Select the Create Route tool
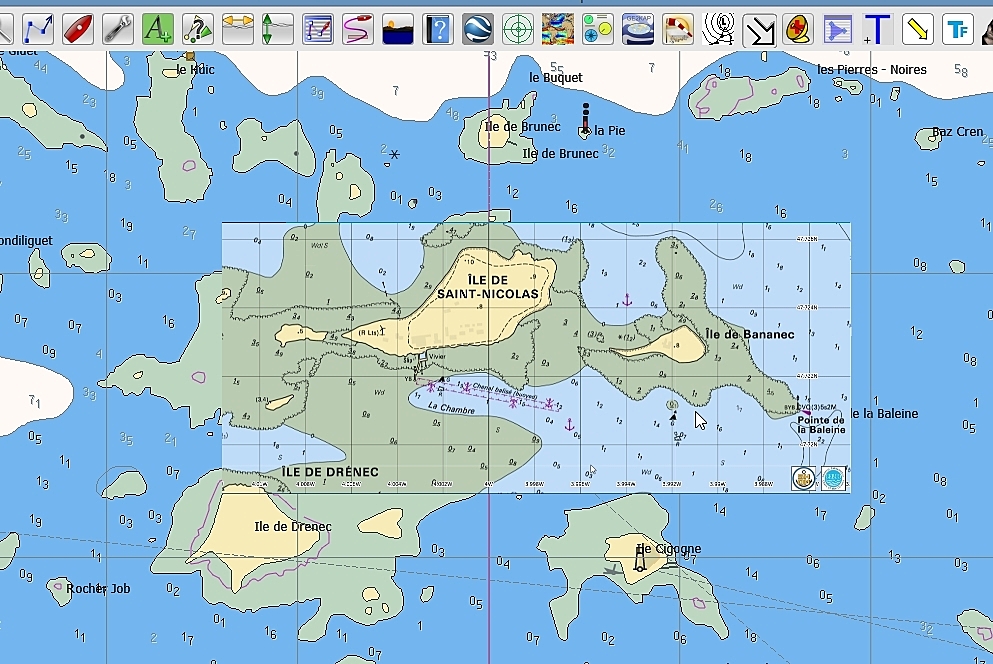Screen dimensions: 993x664 tap(38, 29)
